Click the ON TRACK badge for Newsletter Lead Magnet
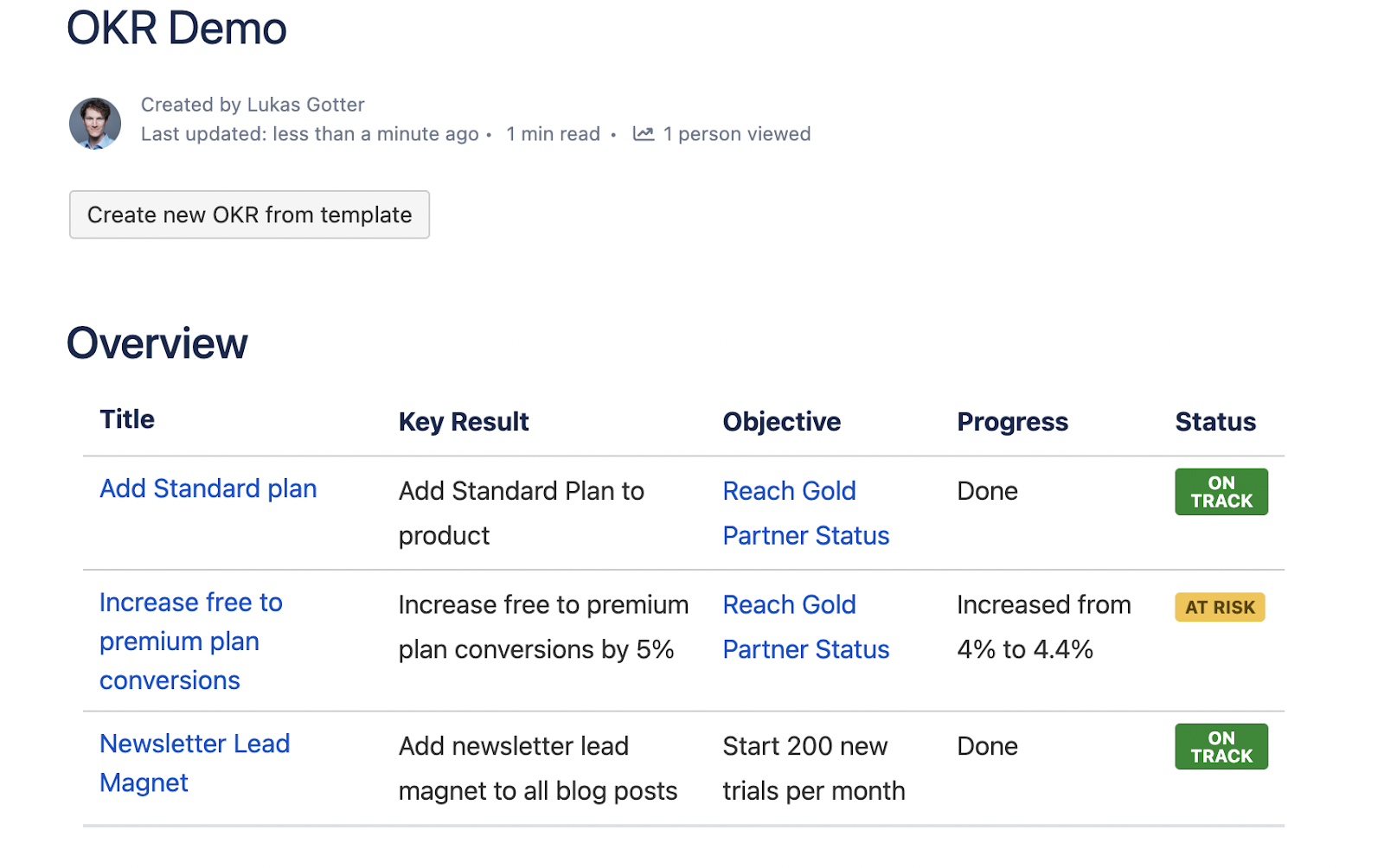Screen dimensions: 1384x868 (1221, 745)
